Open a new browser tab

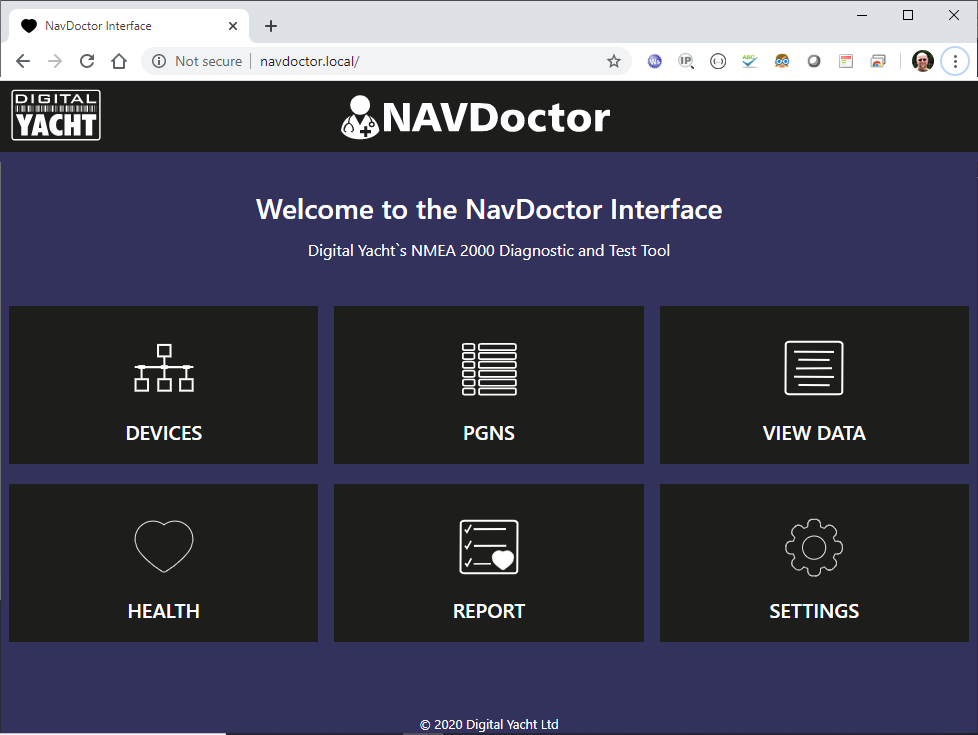pos(271,26)
